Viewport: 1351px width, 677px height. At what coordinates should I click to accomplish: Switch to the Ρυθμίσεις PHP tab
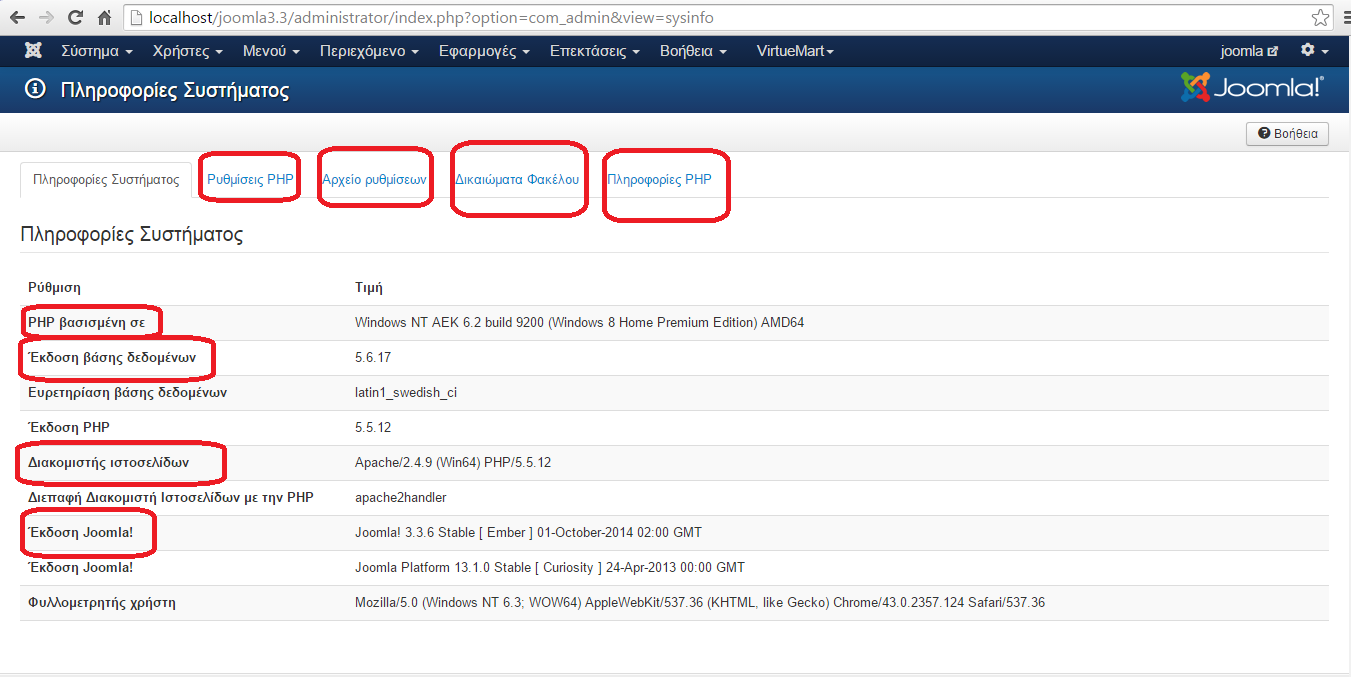[250, 180]
